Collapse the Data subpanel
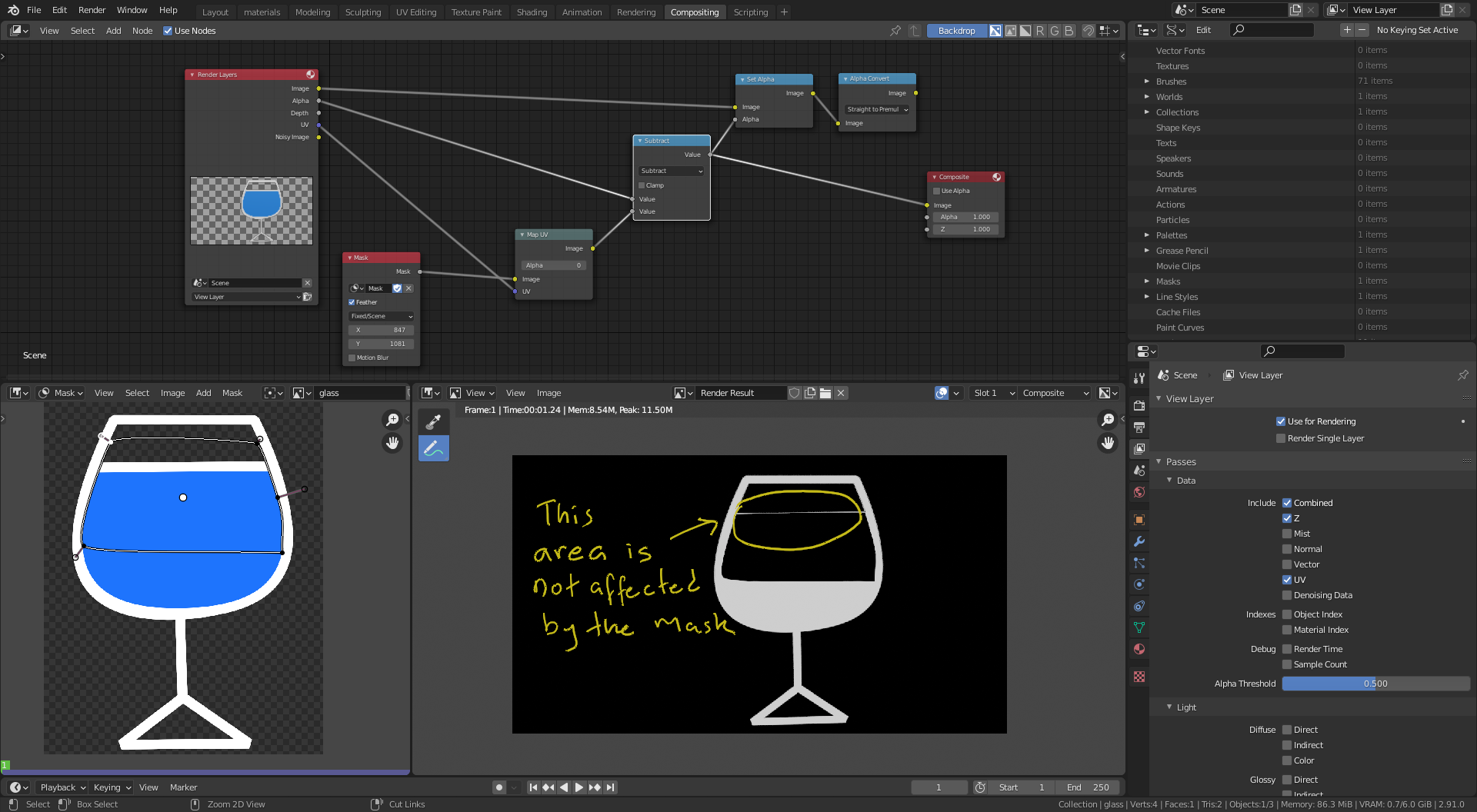Image resolution: width=1477 pixels, height=812 pixels. click(x=1169, y=481)
